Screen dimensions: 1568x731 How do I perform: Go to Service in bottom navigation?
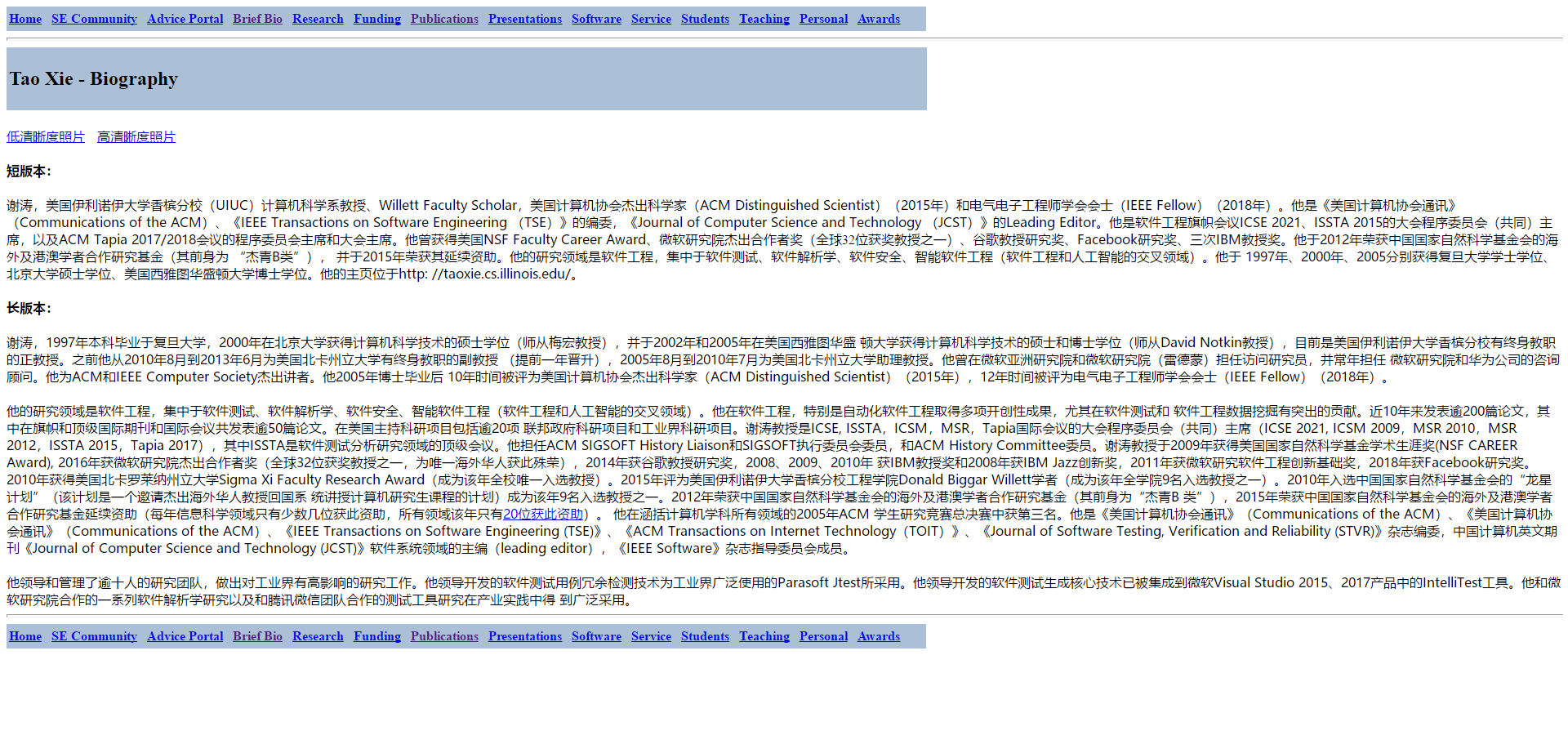[x=651, y=636]
